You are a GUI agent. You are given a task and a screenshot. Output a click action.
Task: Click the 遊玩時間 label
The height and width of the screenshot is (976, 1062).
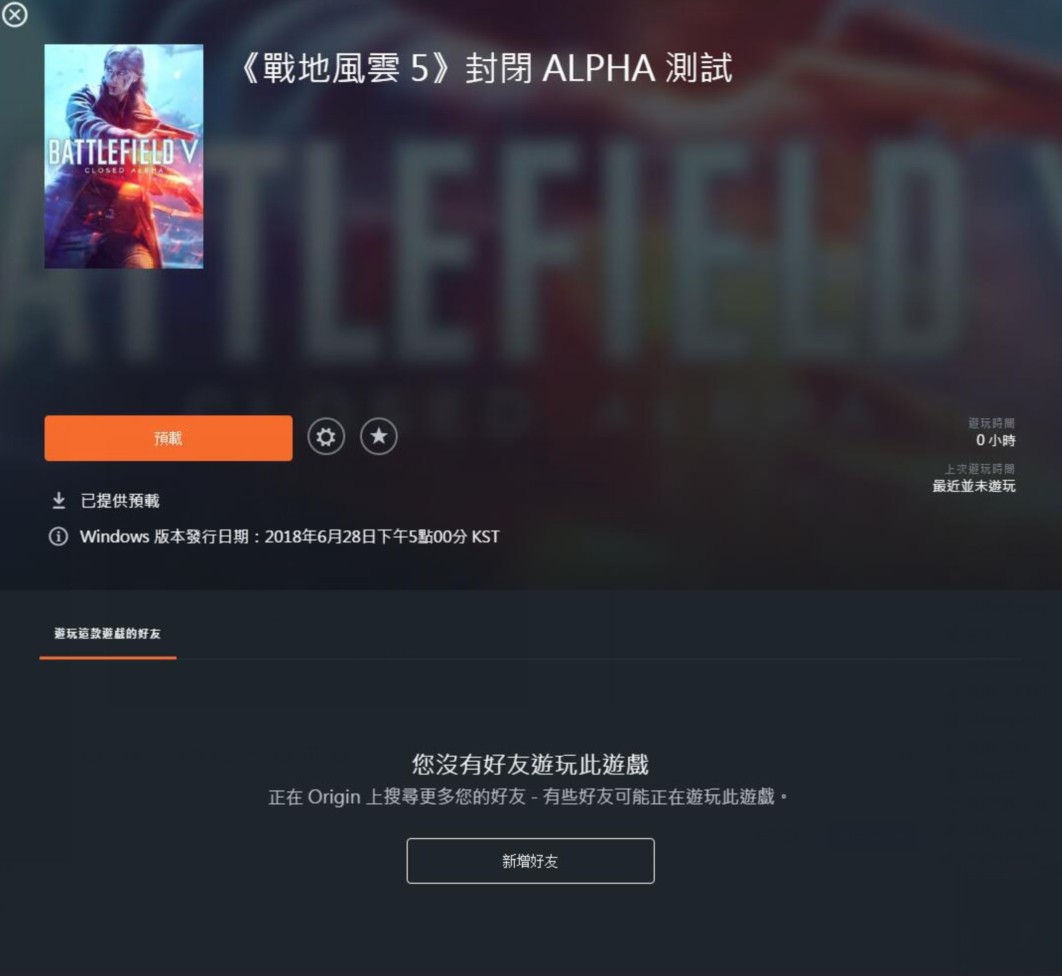point(992,423)
